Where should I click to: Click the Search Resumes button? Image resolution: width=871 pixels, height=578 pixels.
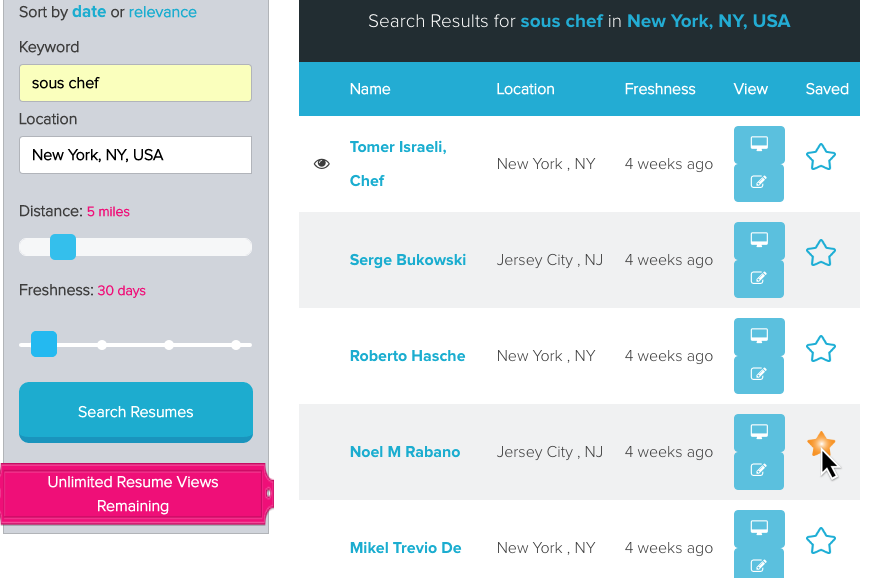136,412
